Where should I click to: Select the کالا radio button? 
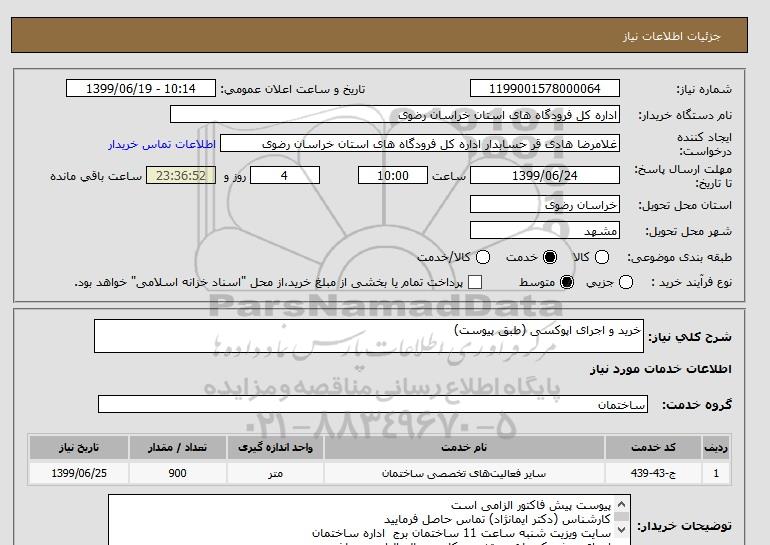coord(602,257)
